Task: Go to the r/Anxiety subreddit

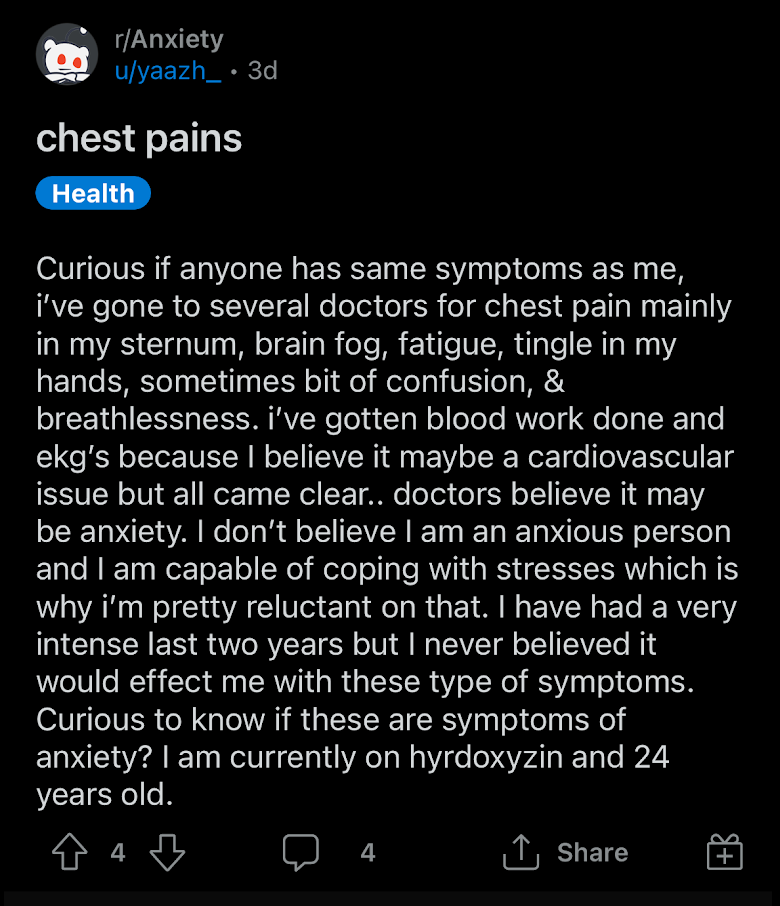Action: tap(169, 39)
